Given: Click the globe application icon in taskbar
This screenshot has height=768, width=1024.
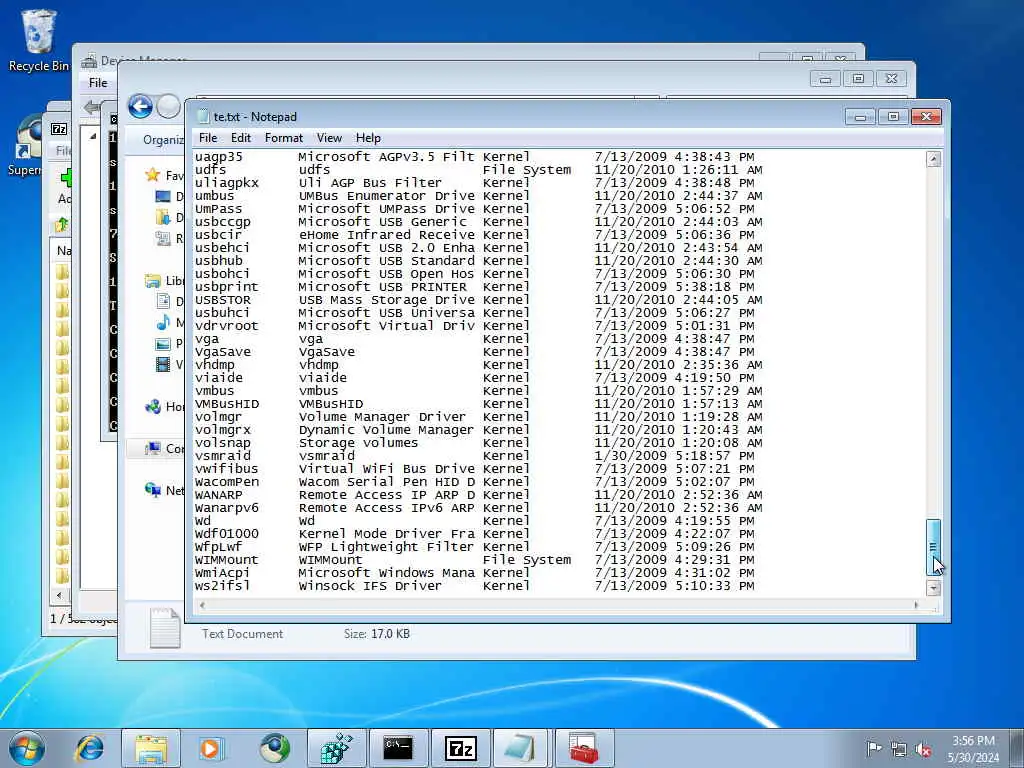Looking at the screenshot, I should [x=275, y=748].
